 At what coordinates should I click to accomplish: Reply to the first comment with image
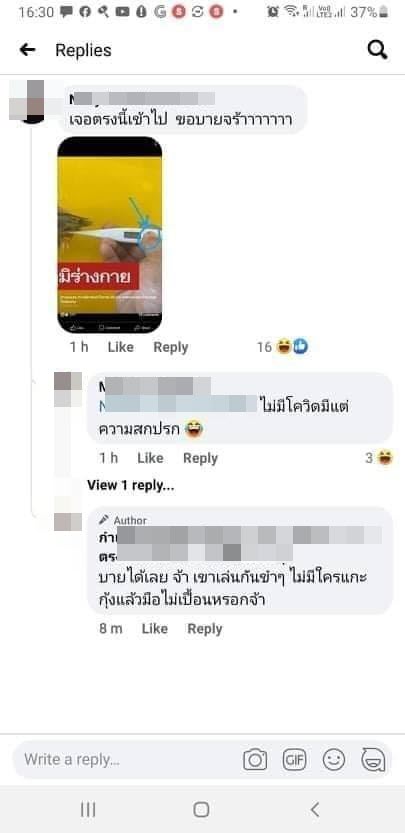171,347
